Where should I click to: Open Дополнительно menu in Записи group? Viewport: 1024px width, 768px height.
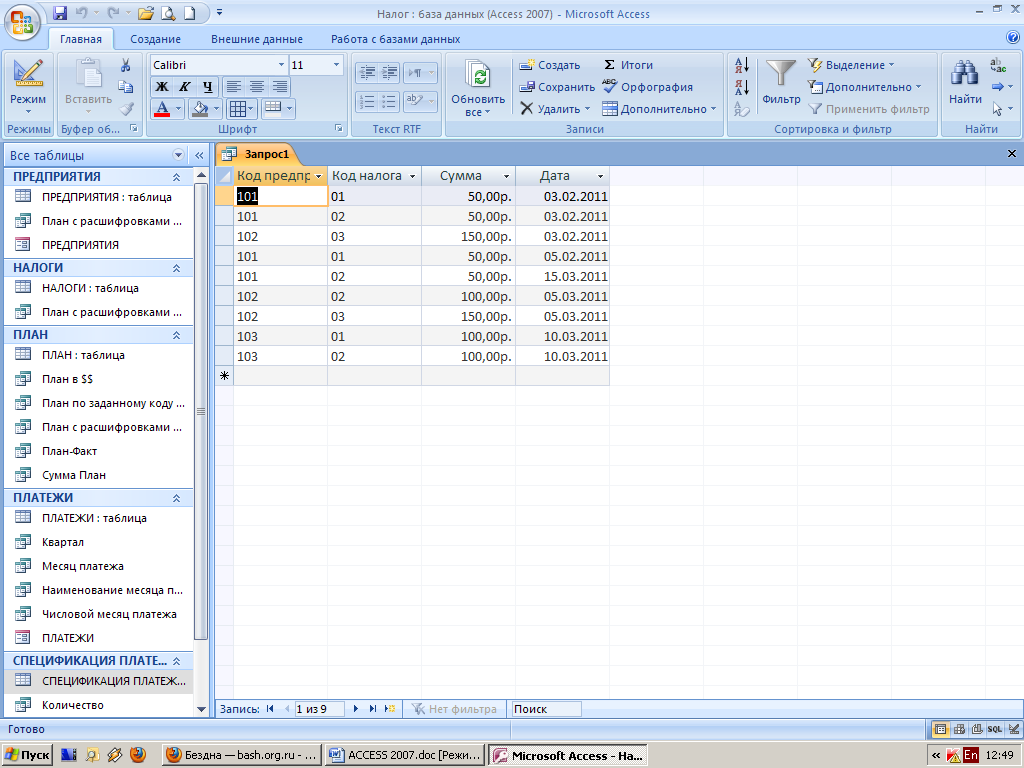click(659, 109)
